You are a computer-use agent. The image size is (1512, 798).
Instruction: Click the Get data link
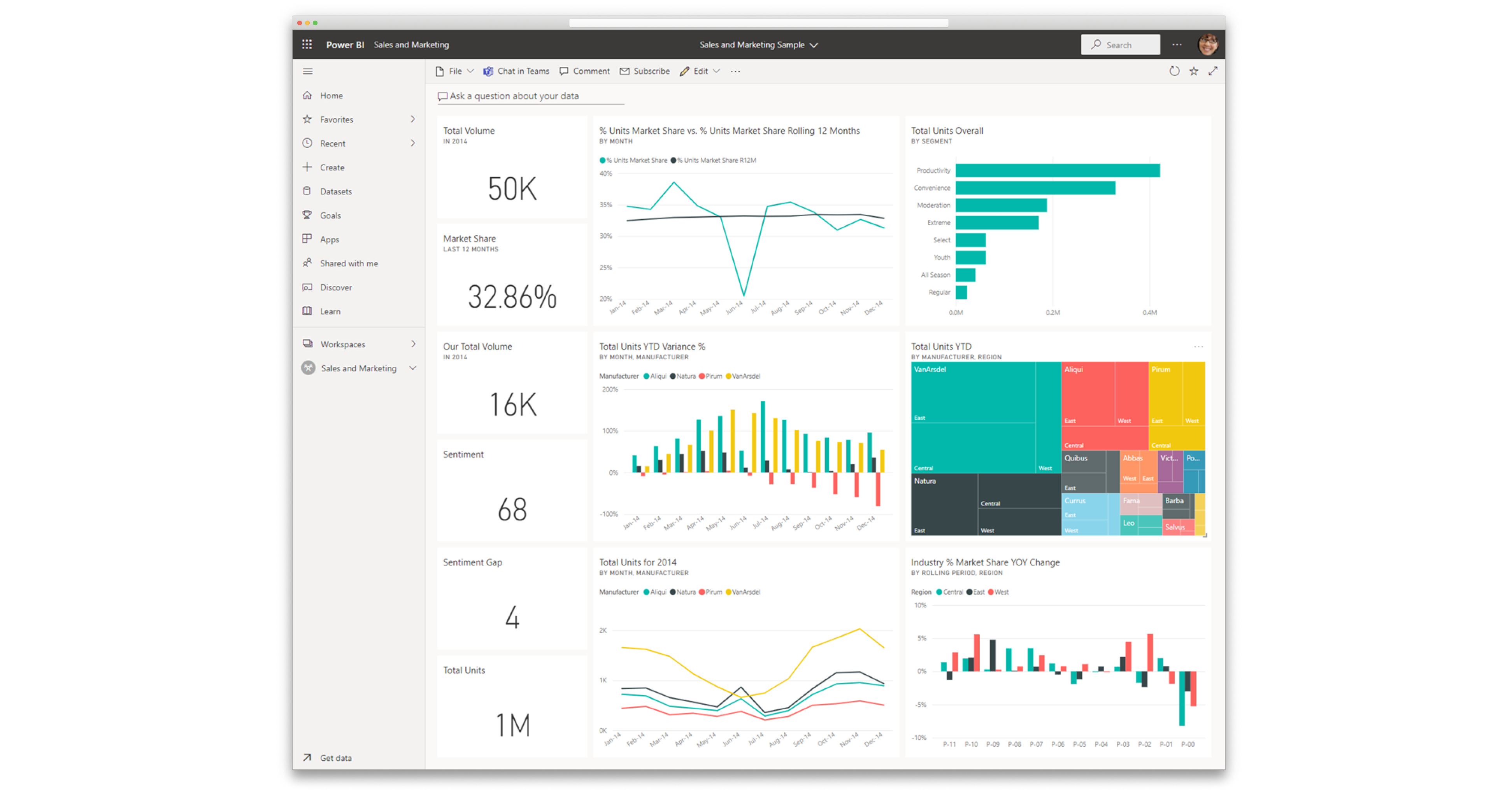(336, 758)
